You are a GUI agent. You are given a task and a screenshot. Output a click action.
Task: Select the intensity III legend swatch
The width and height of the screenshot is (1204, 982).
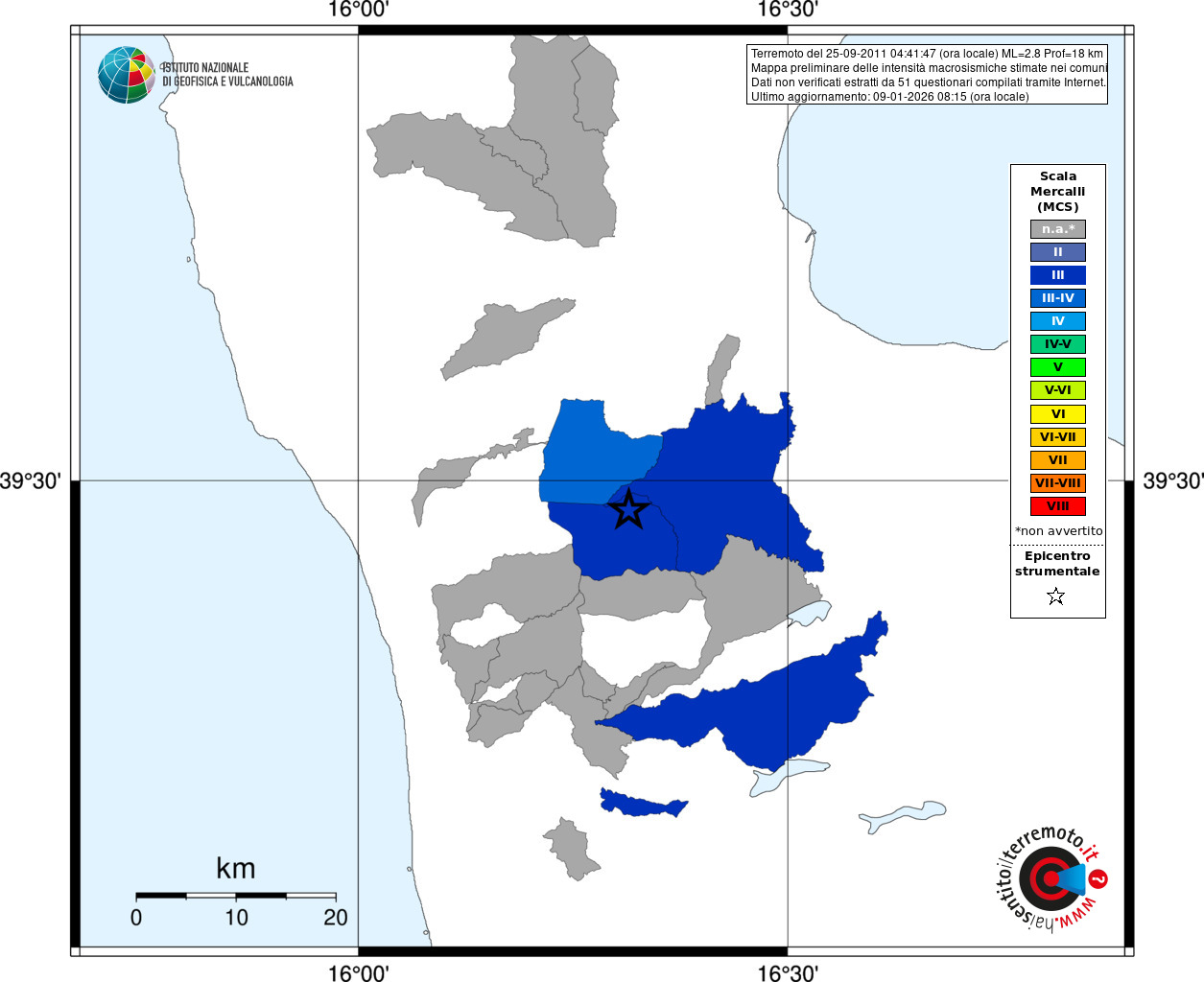(x=1058, y=275)
